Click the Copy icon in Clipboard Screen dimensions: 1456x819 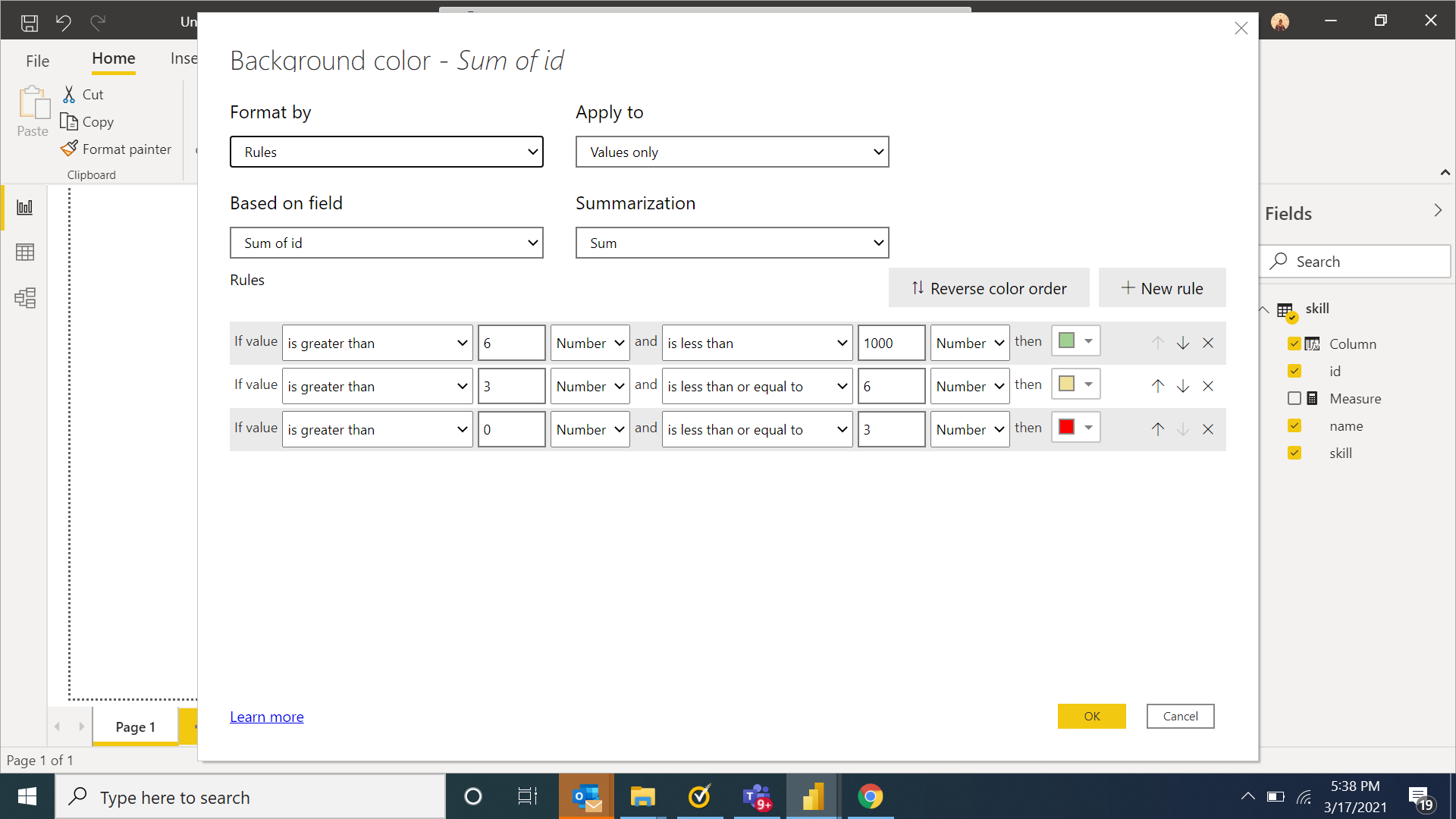pyautogui.click(x=69, y=121)
